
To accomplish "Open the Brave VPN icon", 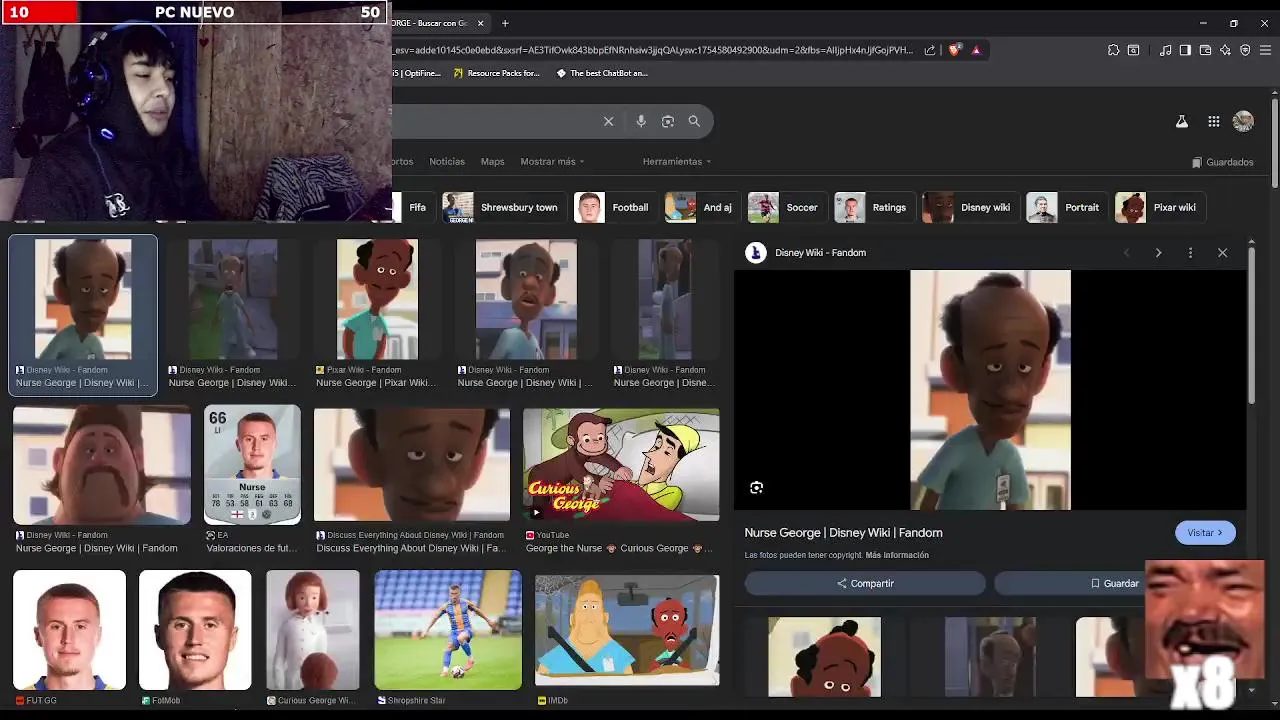I will tap(1245, 50).
